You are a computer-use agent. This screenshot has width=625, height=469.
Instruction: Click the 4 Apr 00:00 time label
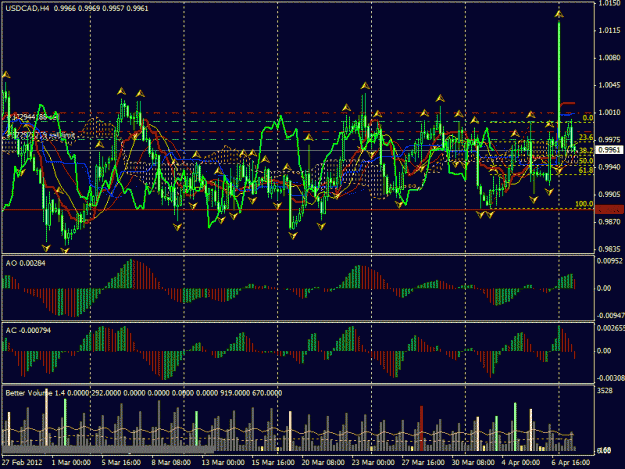point(521,463)
